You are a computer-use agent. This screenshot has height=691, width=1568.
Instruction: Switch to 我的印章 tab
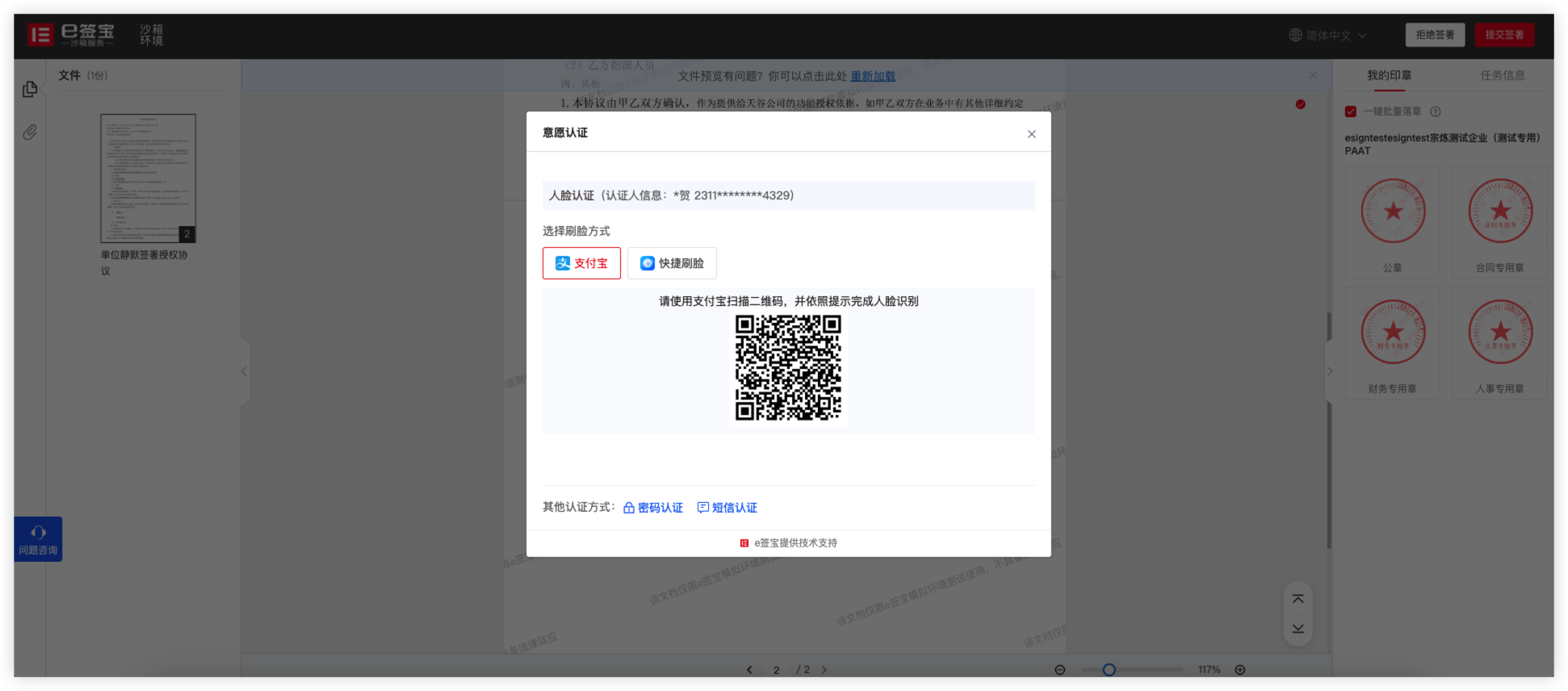tap(1389, 75)
